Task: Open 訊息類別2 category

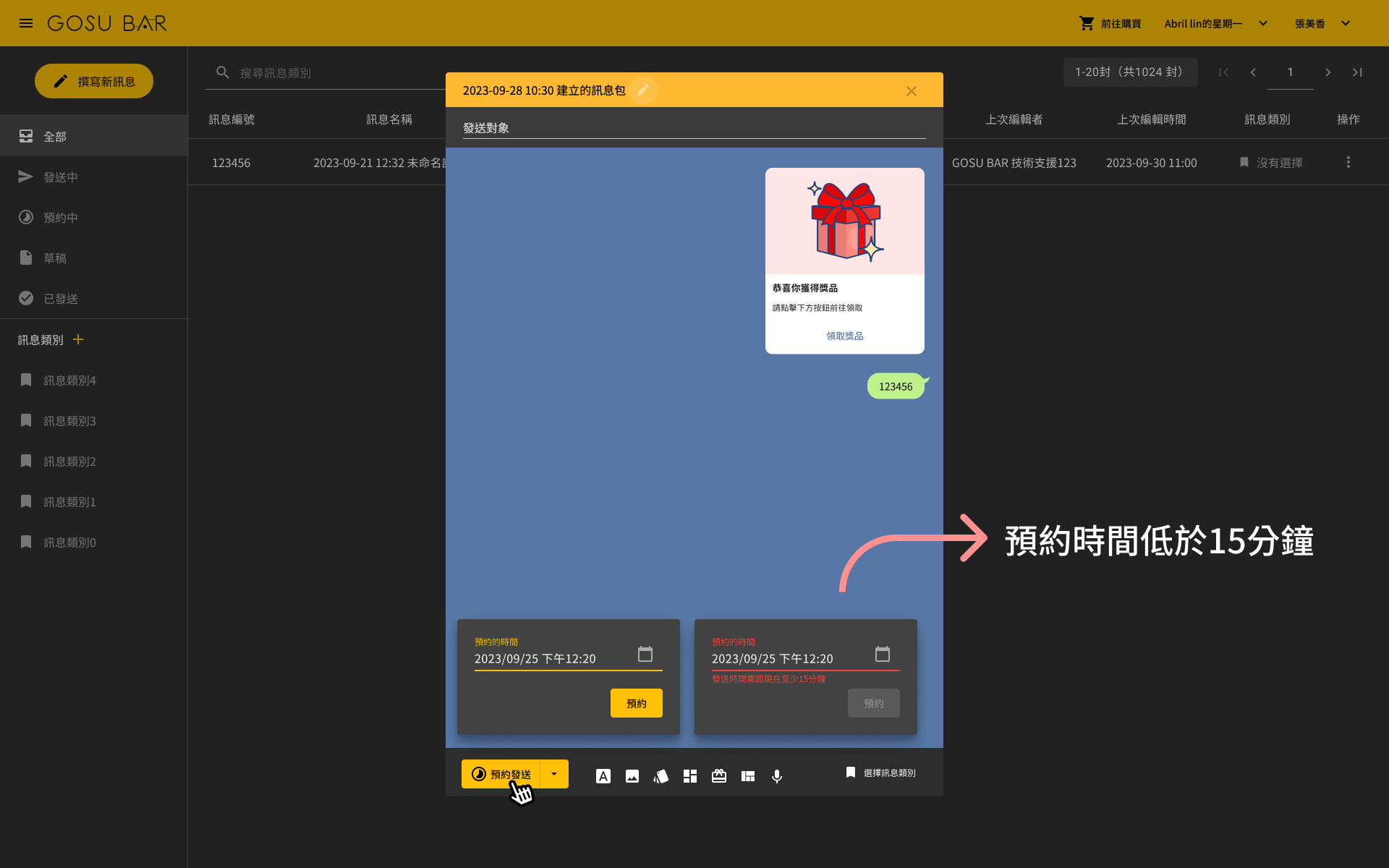Action: pos(94,461)
